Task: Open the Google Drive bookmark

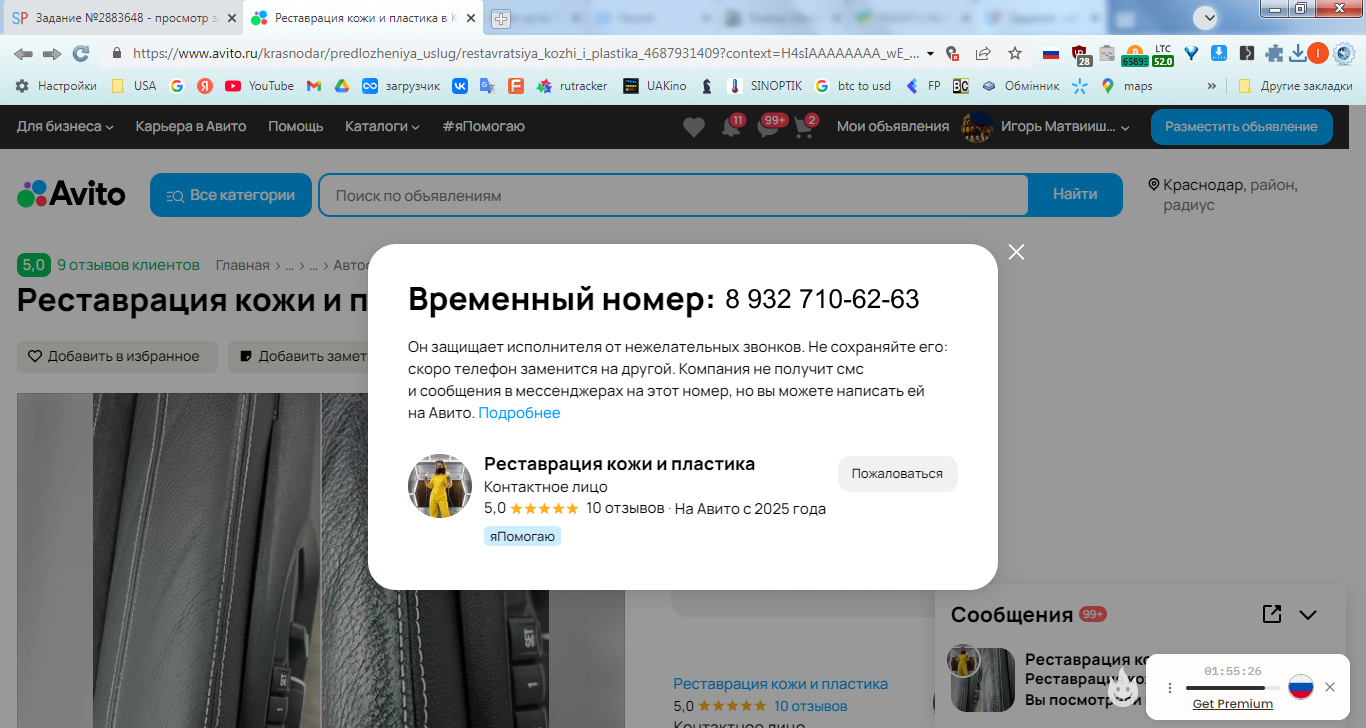Action: [341, 86]
